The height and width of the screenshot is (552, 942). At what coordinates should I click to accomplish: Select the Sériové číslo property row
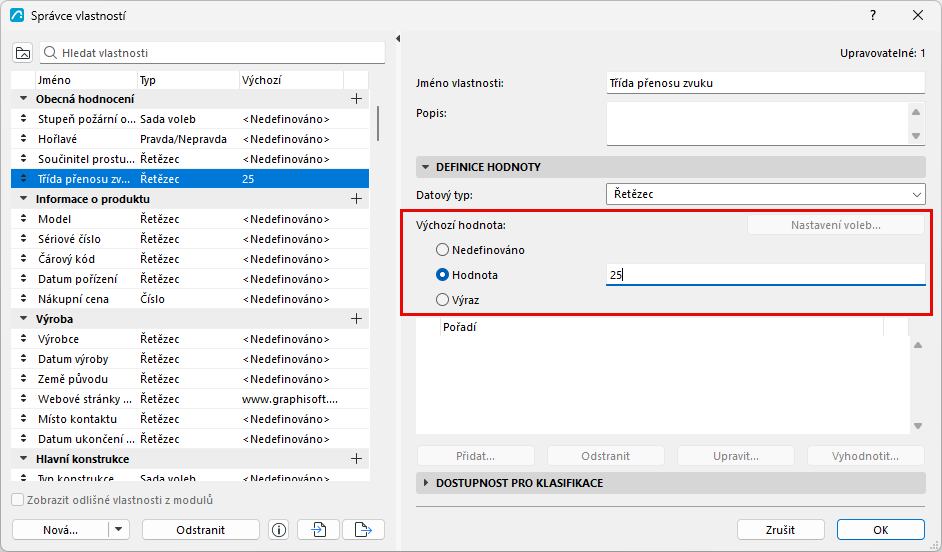pos(190,239)
